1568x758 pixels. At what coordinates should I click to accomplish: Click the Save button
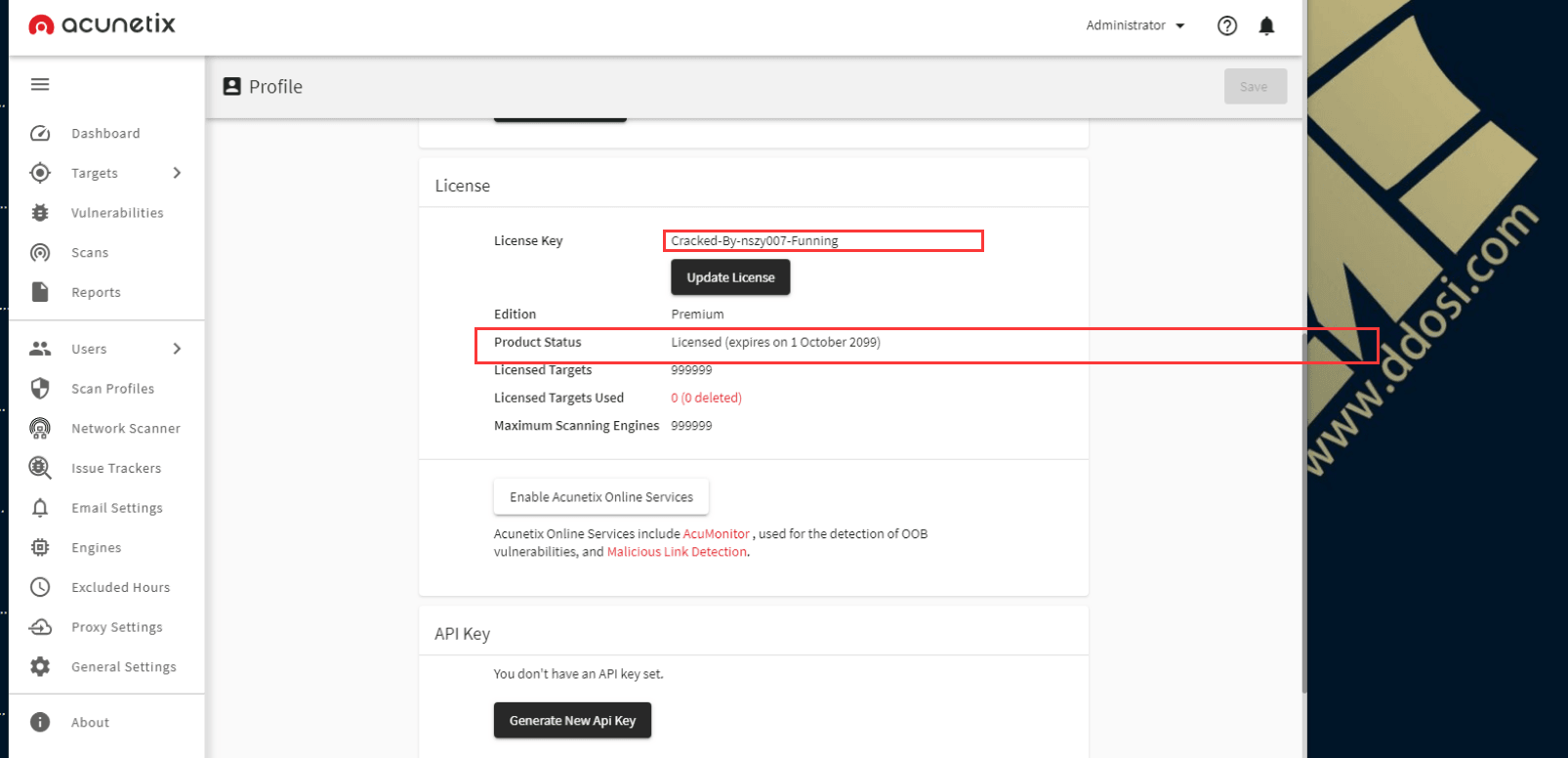1256,86
